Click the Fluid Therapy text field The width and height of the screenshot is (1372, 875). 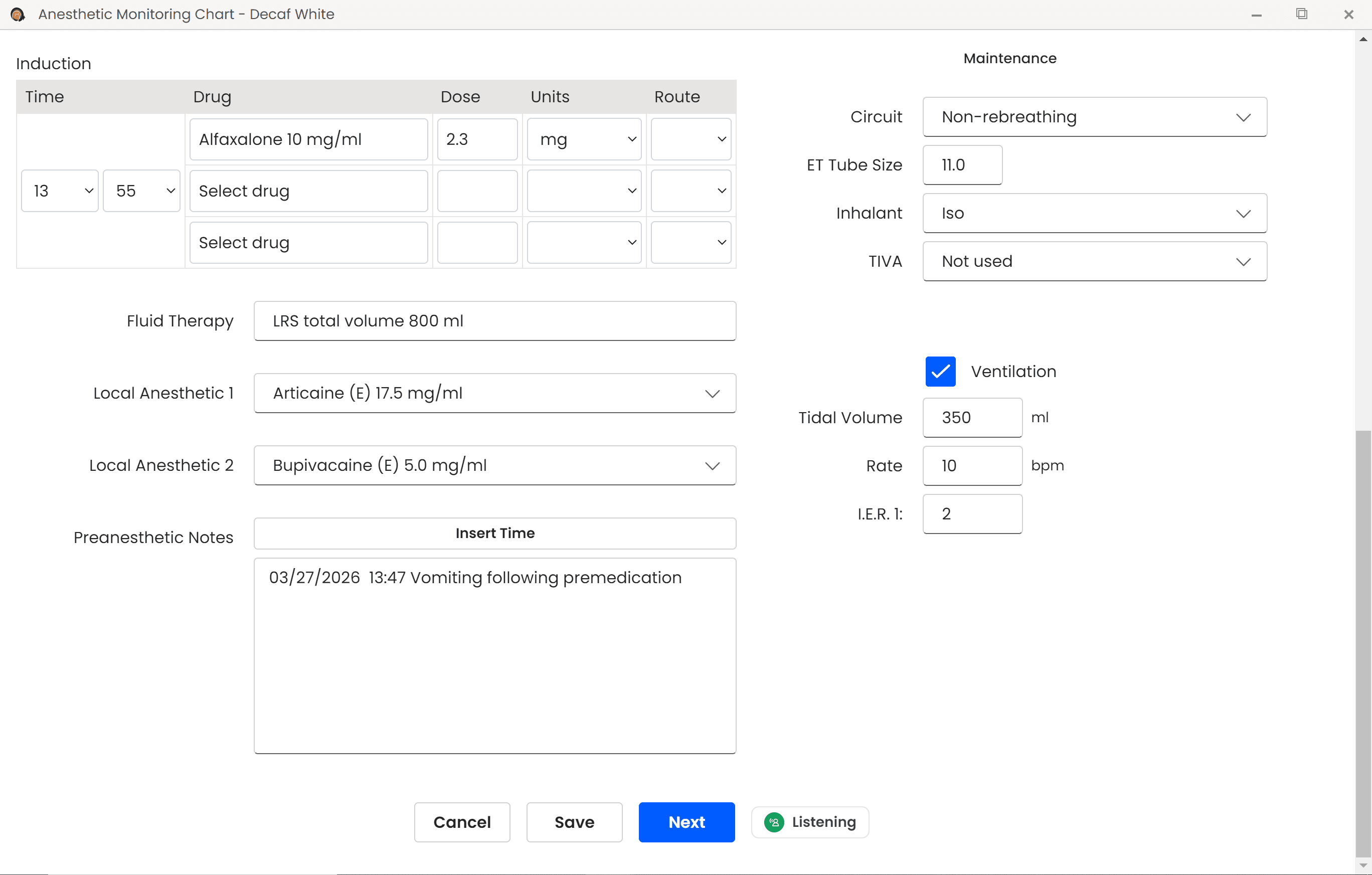pos(494,321)
